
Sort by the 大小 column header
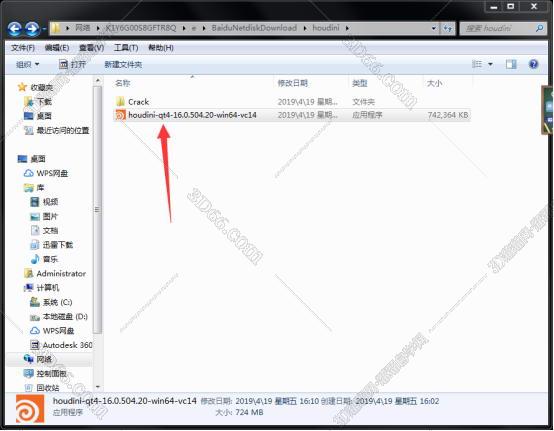434,83
